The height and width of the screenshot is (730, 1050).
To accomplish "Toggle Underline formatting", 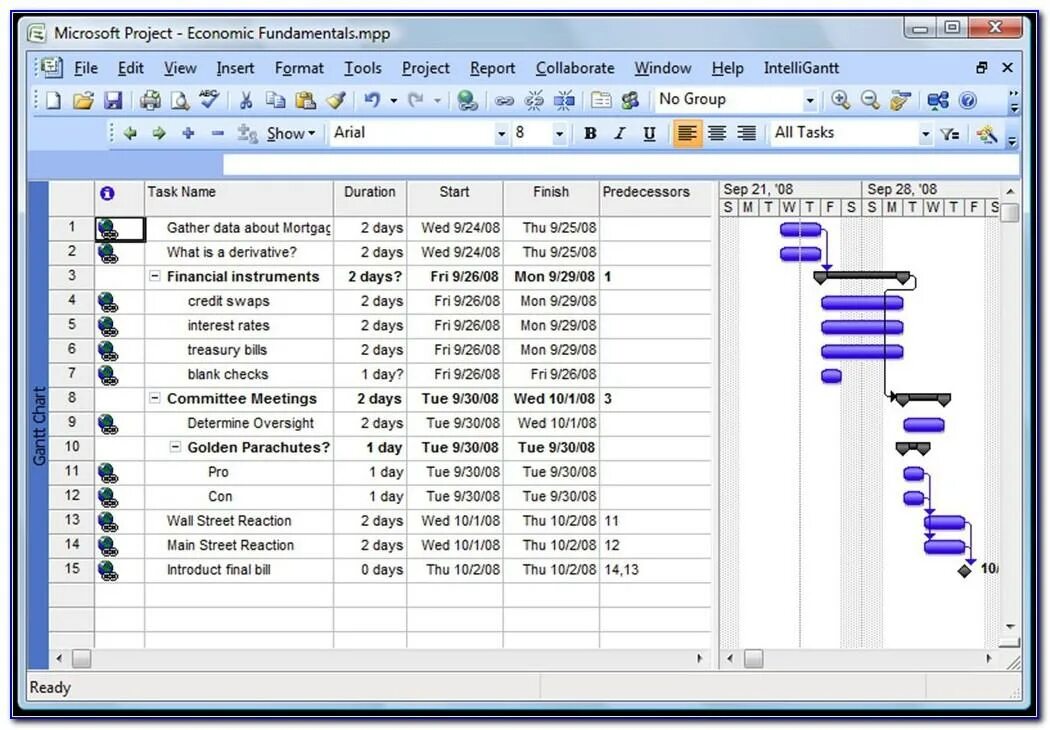I will point(649,133).
